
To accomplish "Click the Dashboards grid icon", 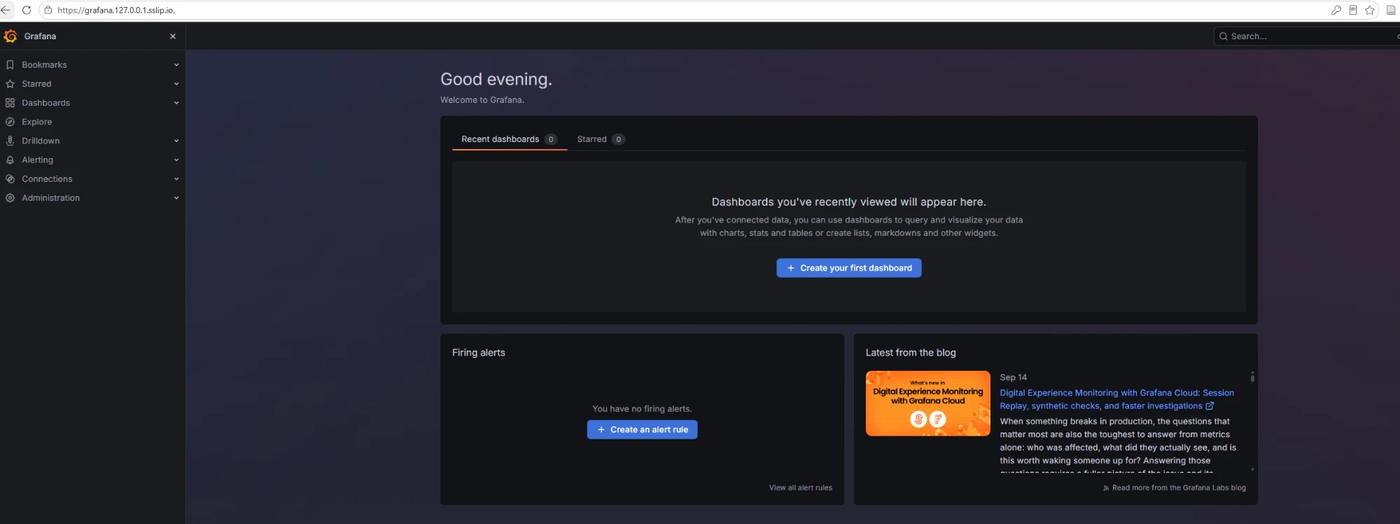I will (x=10, y=103).
